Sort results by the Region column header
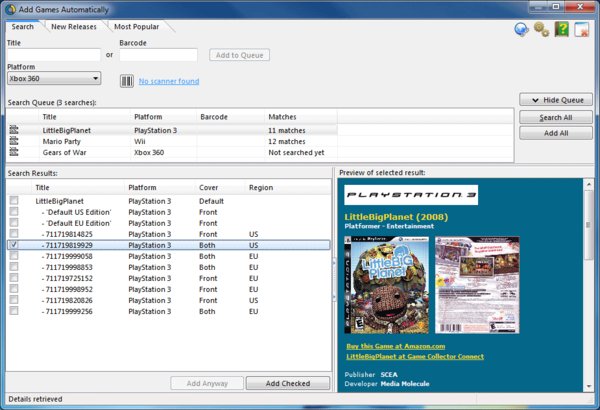600x410 pixels. coord(261,187)
